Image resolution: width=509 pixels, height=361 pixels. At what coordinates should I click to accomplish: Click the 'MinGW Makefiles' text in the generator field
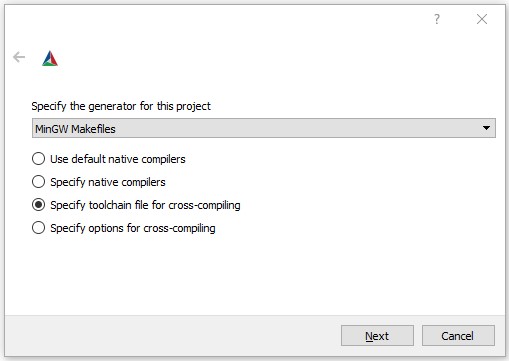(75, 129)
